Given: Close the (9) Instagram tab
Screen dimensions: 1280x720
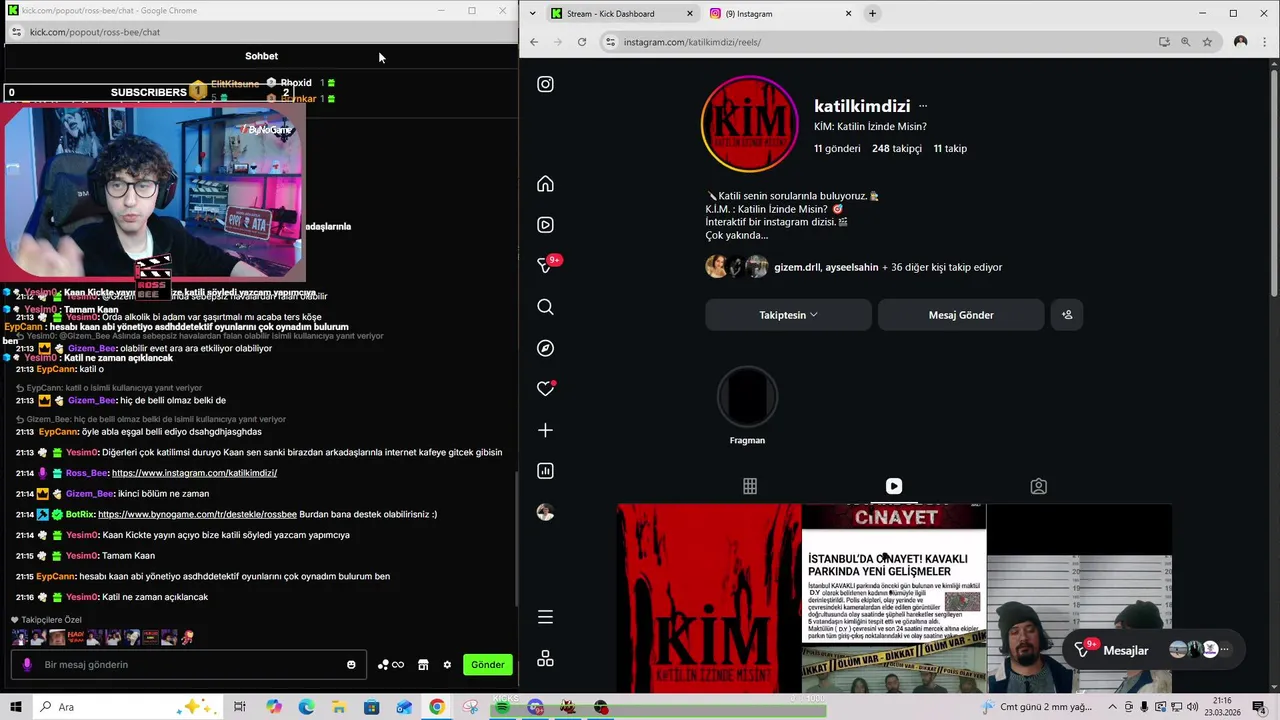Looking at the screenshot, I should [x=848, y=14].
